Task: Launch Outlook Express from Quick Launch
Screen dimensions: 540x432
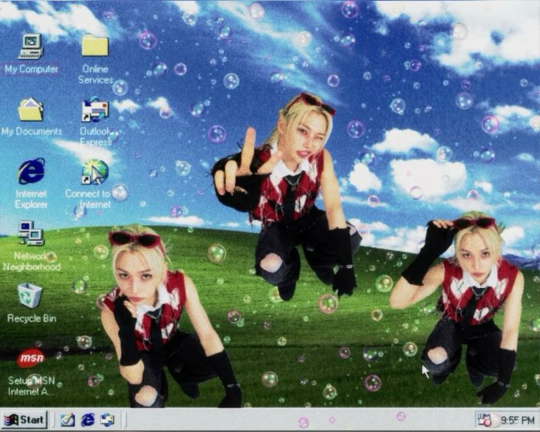Action: tap(107, 420)
